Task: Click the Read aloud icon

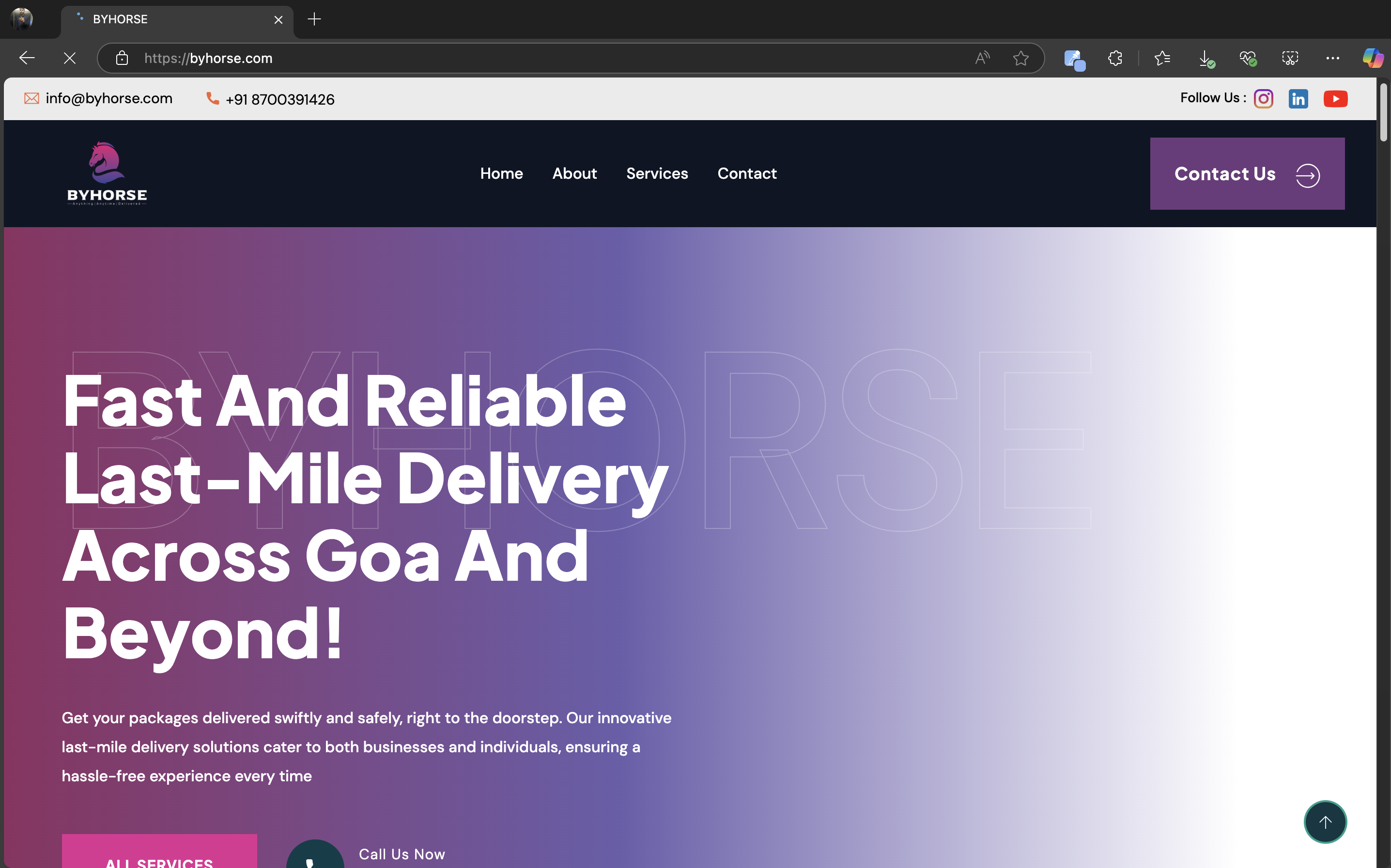Action: tap(982, 58)
